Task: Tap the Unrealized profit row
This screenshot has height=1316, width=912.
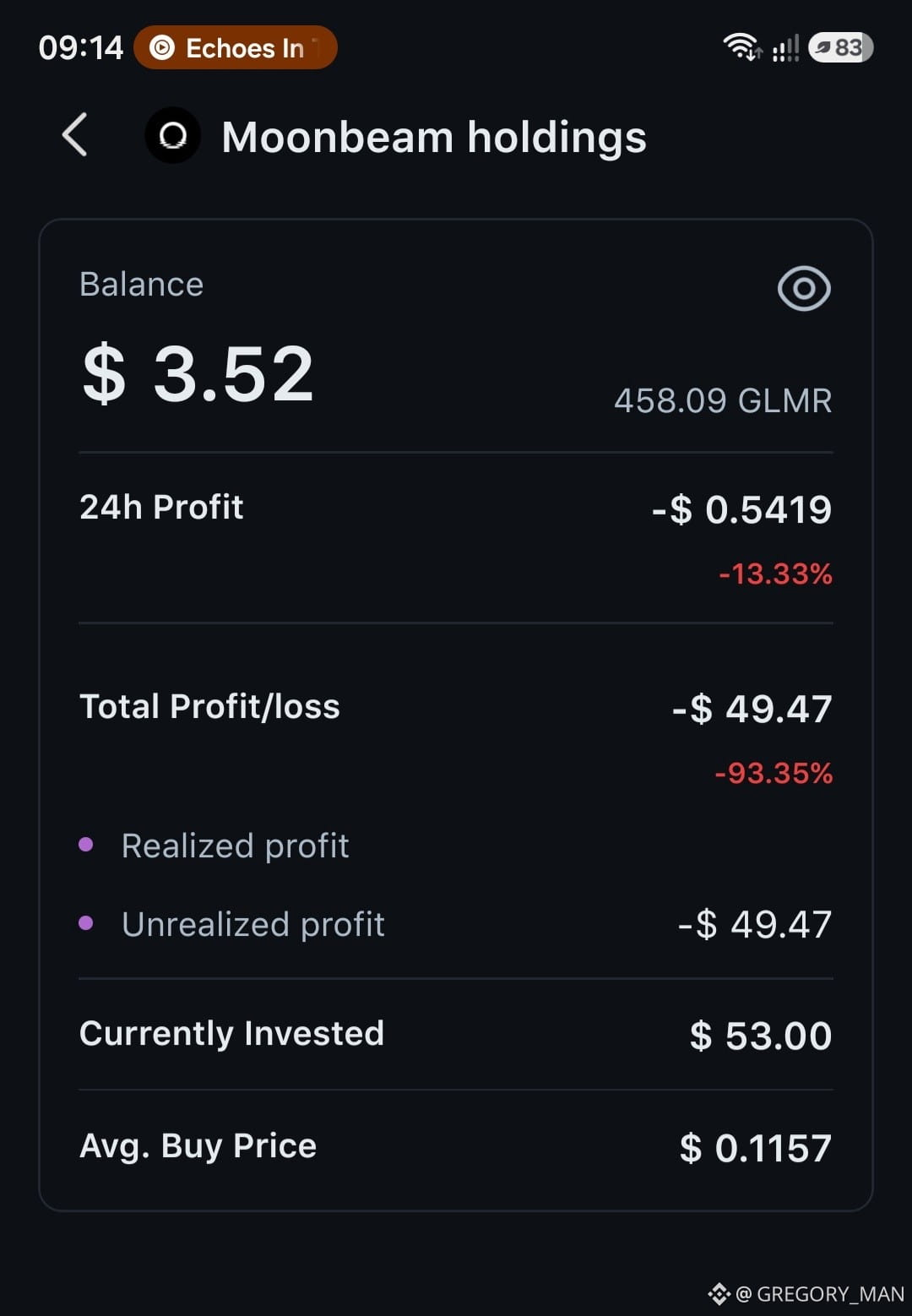Action: click(x=456, y=924)
